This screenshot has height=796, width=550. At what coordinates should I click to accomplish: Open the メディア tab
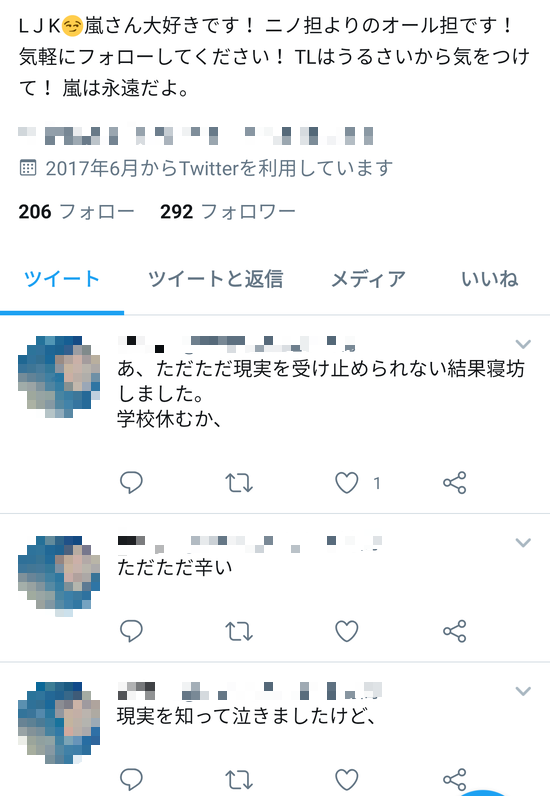(368, 279)
